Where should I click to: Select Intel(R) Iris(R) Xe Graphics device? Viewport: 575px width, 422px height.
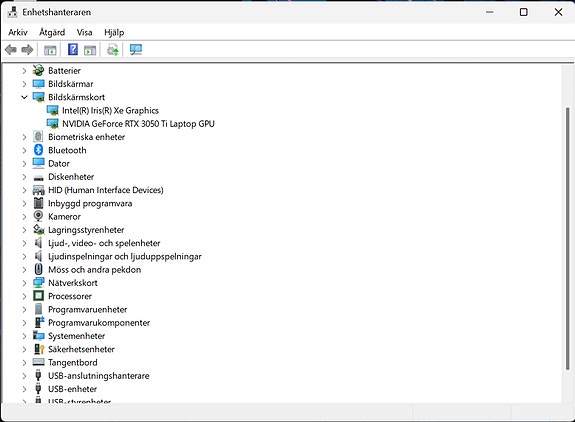[x=110, y=110]
